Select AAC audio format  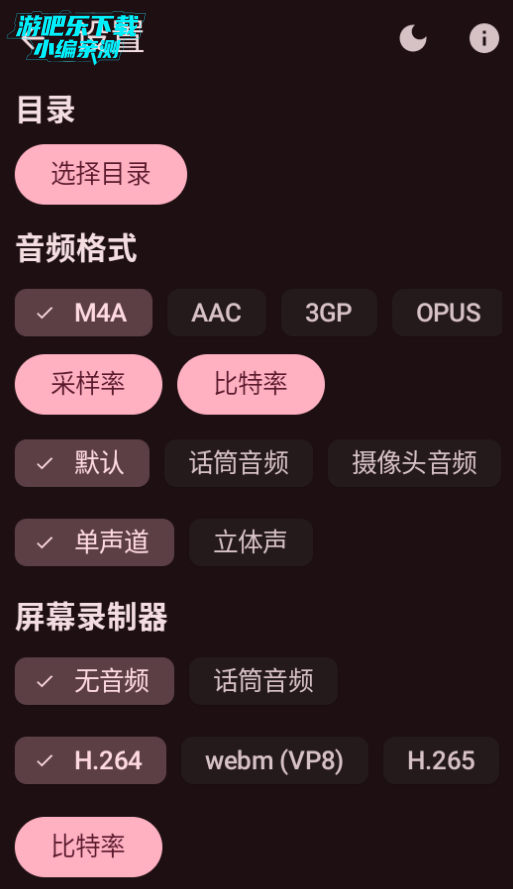217,312
